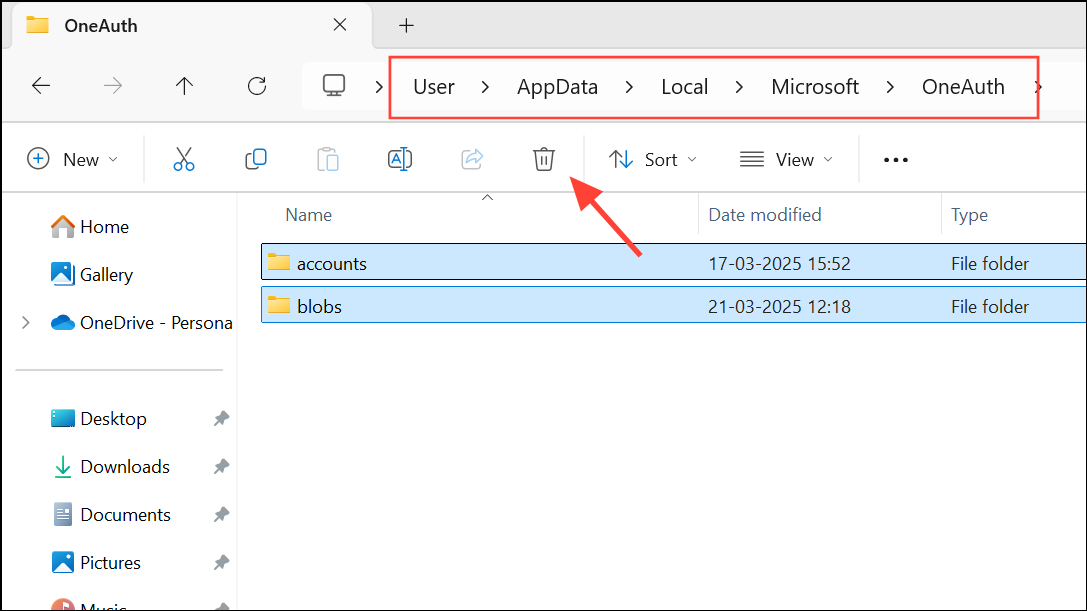Click pin icon beside Pictures
This screenshot has width=1087, height=611.
click(x=221, y=562)
